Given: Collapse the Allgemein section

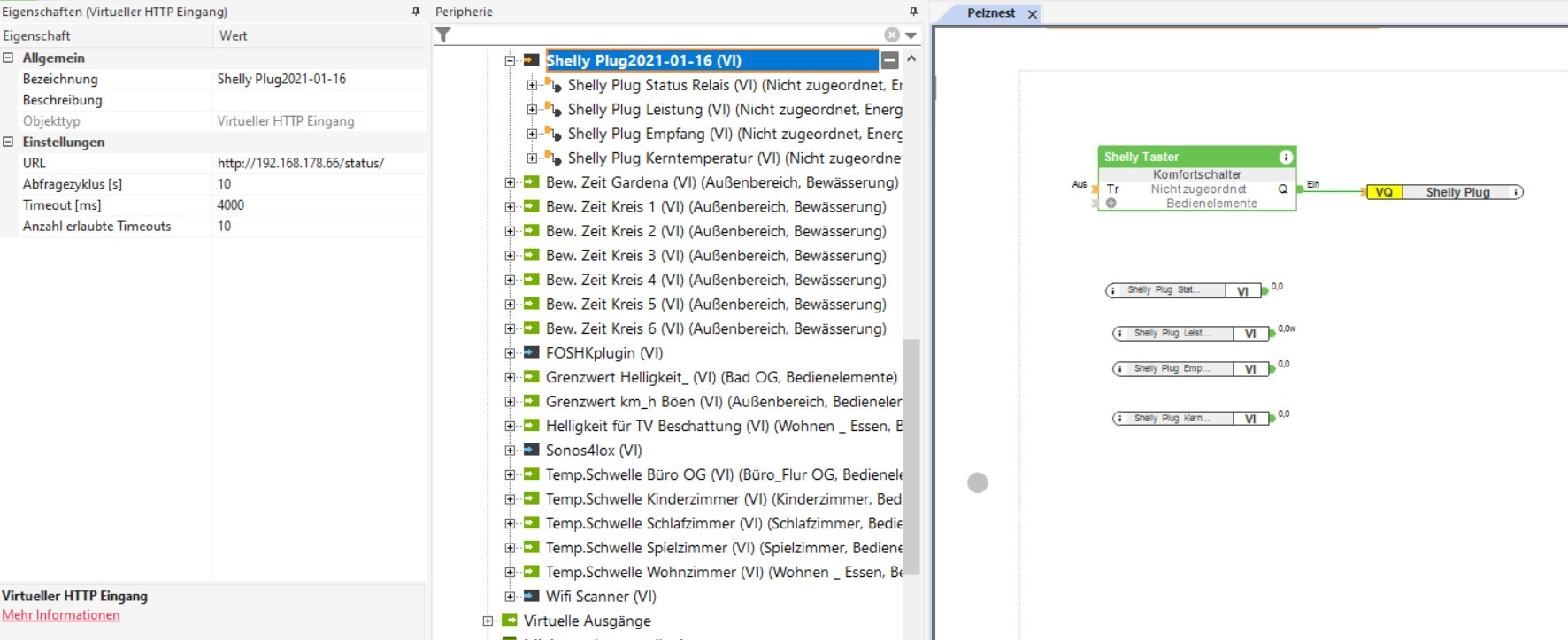Looking at the screenshot, I should [x=8, y=58].
